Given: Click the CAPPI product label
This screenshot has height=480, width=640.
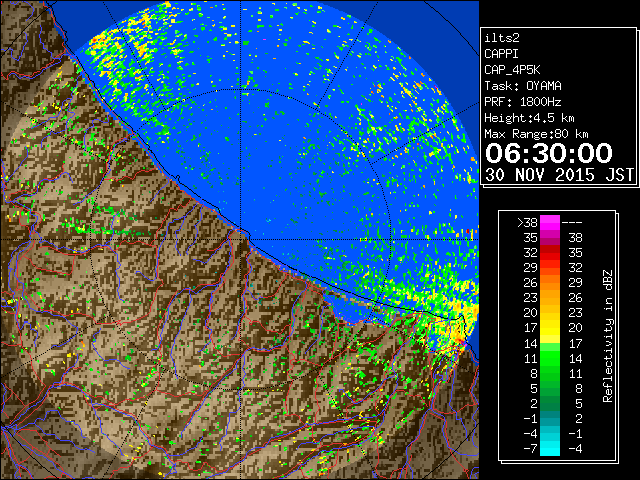Looking at the screenshot, I should coord(501,54).
